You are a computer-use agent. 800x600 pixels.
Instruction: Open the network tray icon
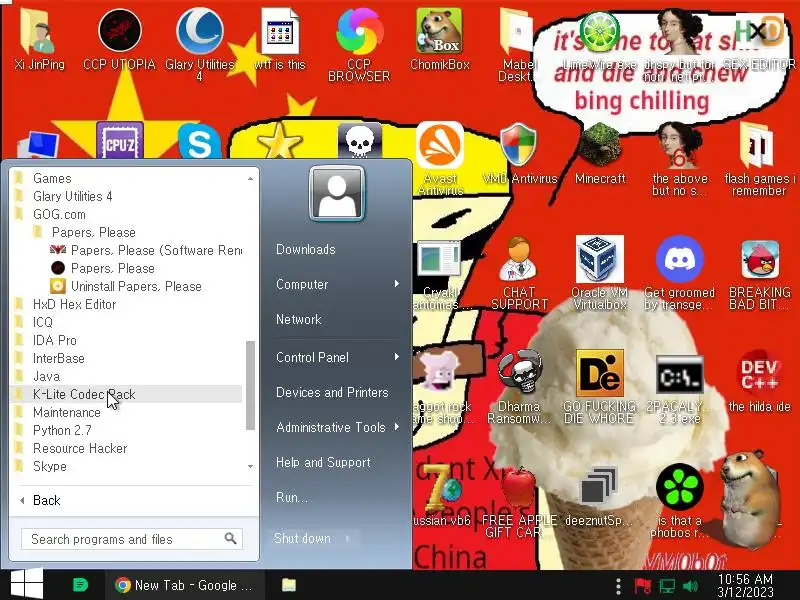[666, 586]
